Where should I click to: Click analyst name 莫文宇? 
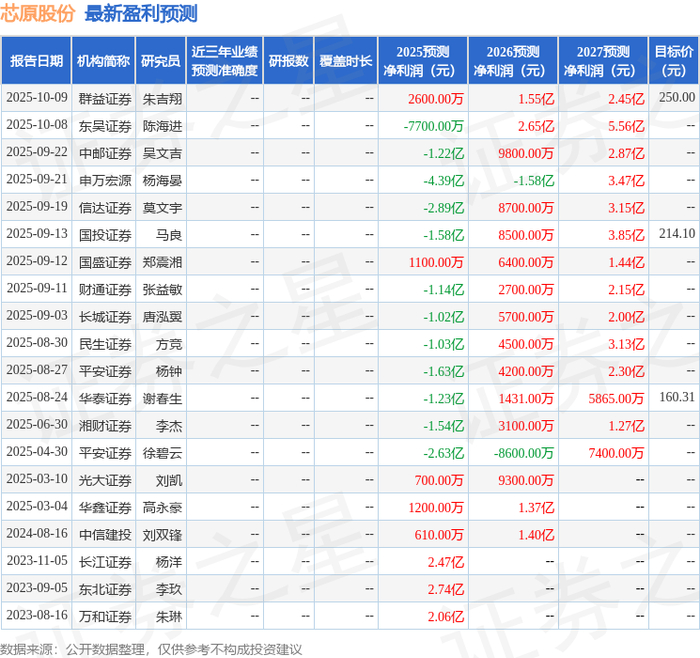(x=162, y=208)
